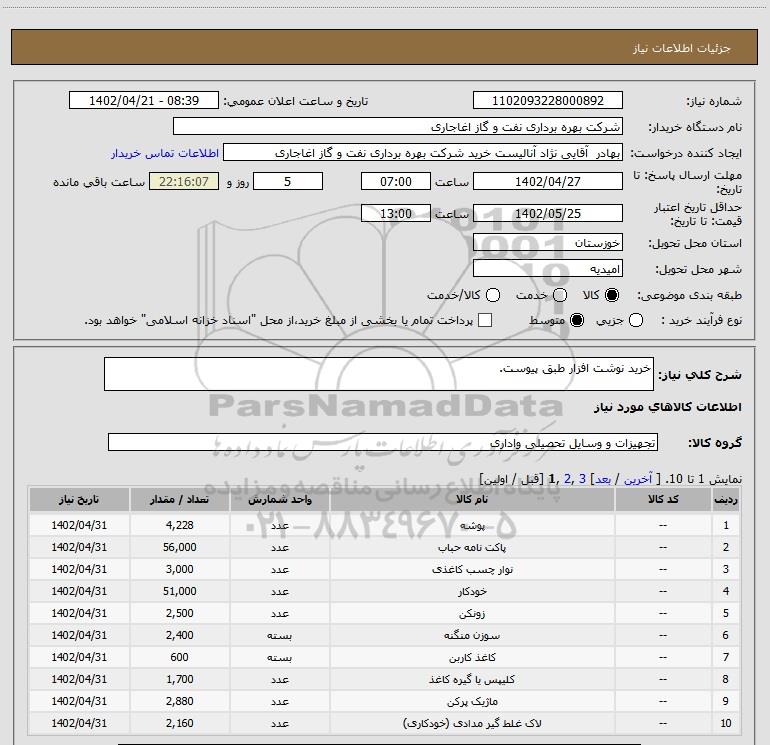Viewport: 770px width, 745px height.
Task: Choose the جزیی purchase process option
Action: (x=636, y=321)
